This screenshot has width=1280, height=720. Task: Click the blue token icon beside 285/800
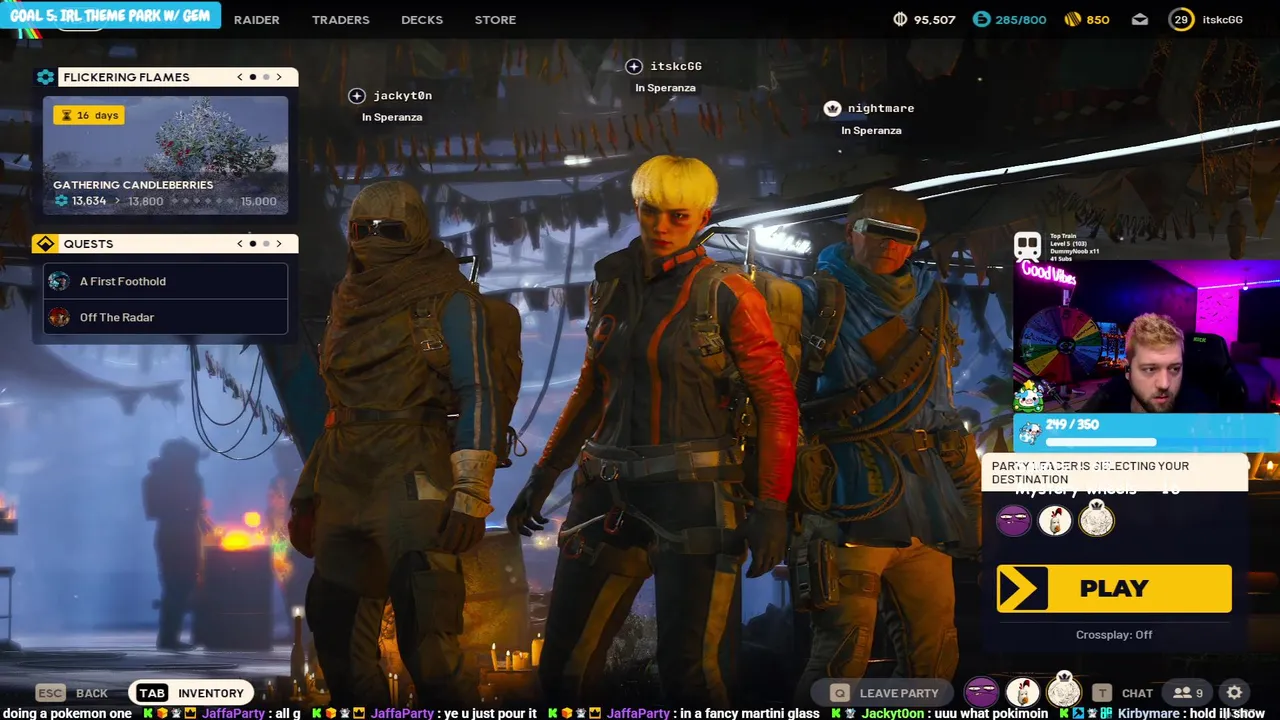[981, 20]
